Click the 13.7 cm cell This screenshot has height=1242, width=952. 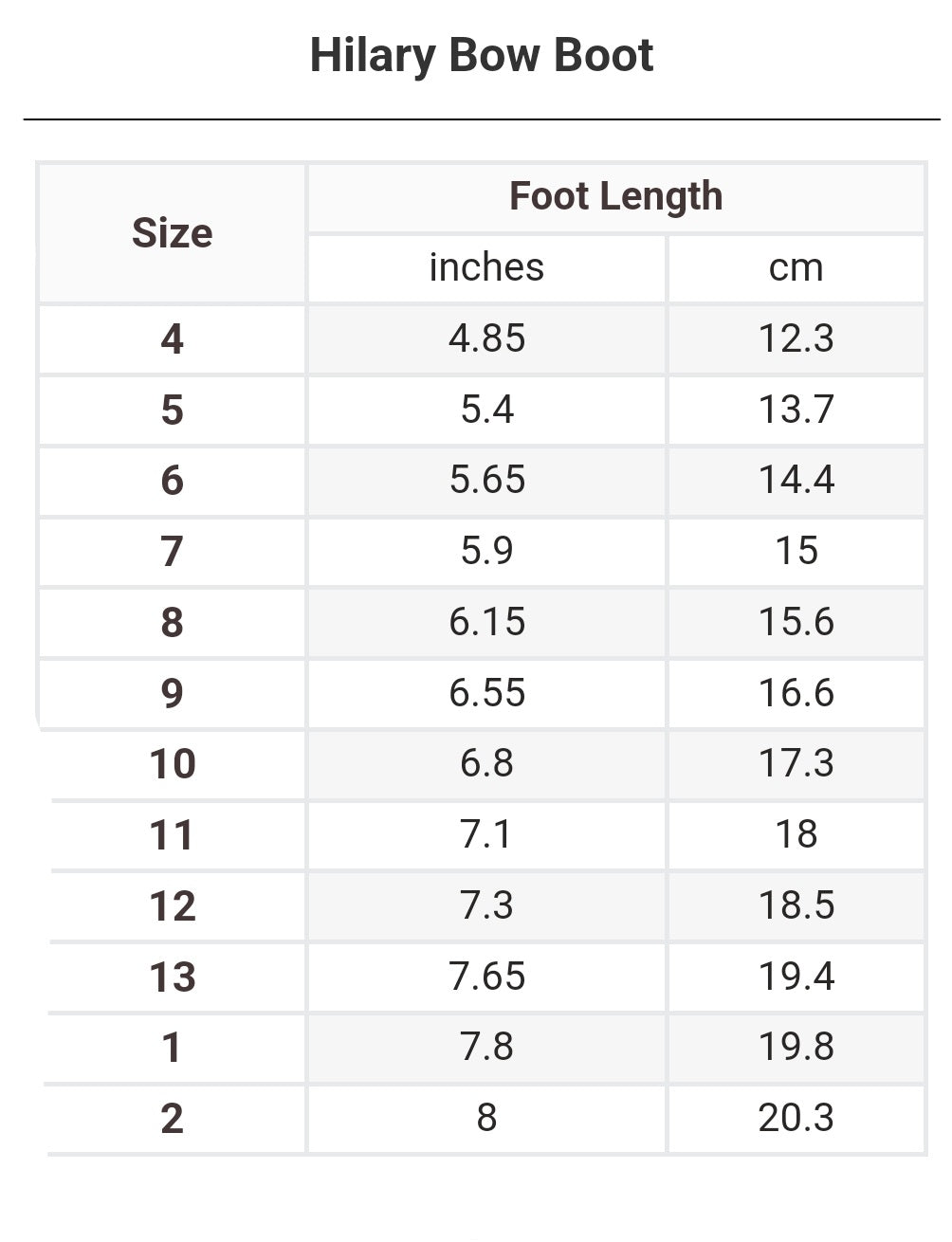[x=796, y=410]
